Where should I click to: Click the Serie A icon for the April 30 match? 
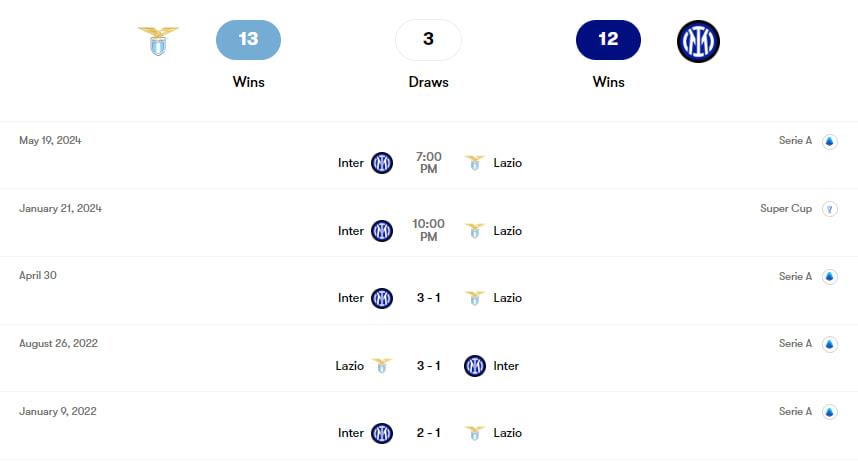829,276
